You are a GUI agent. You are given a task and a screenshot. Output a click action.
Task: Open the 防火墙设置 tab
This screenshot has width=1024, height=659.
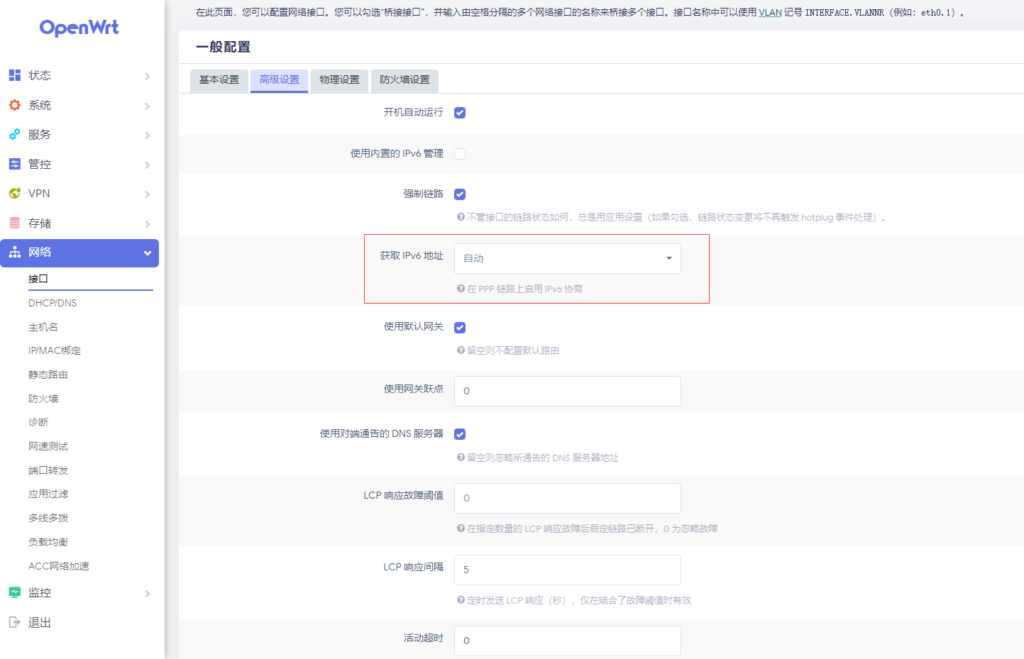(404, 80)
